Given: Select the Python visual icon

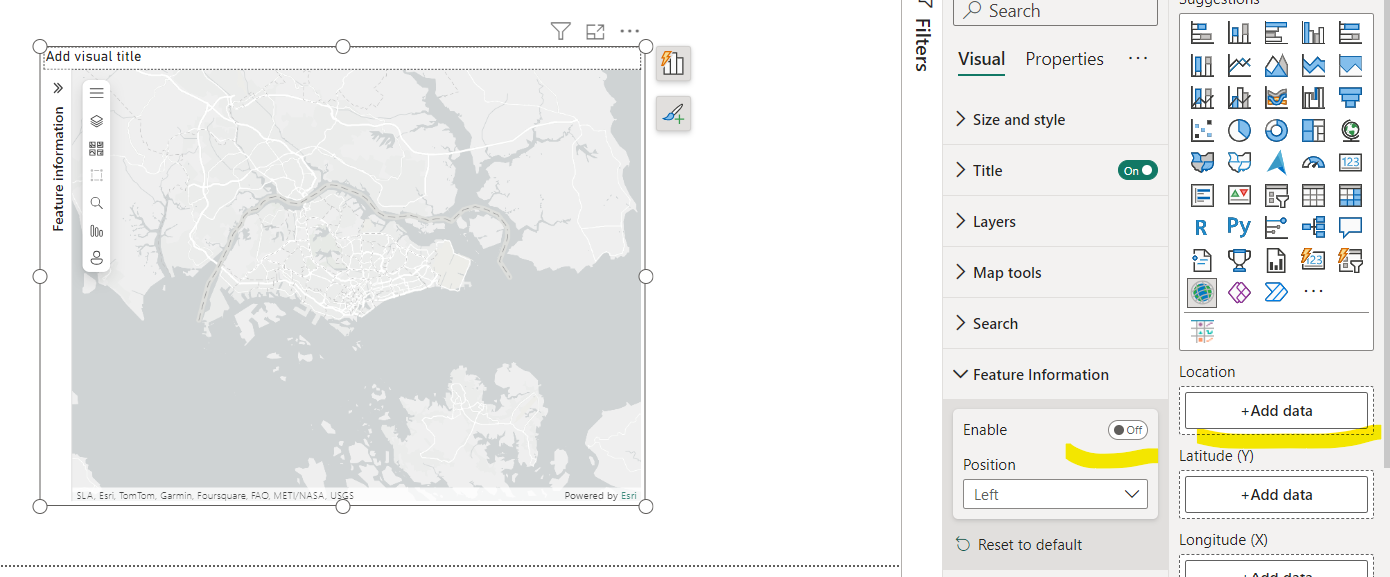Looking at the screenshot, I should (x=1239, y=227).
